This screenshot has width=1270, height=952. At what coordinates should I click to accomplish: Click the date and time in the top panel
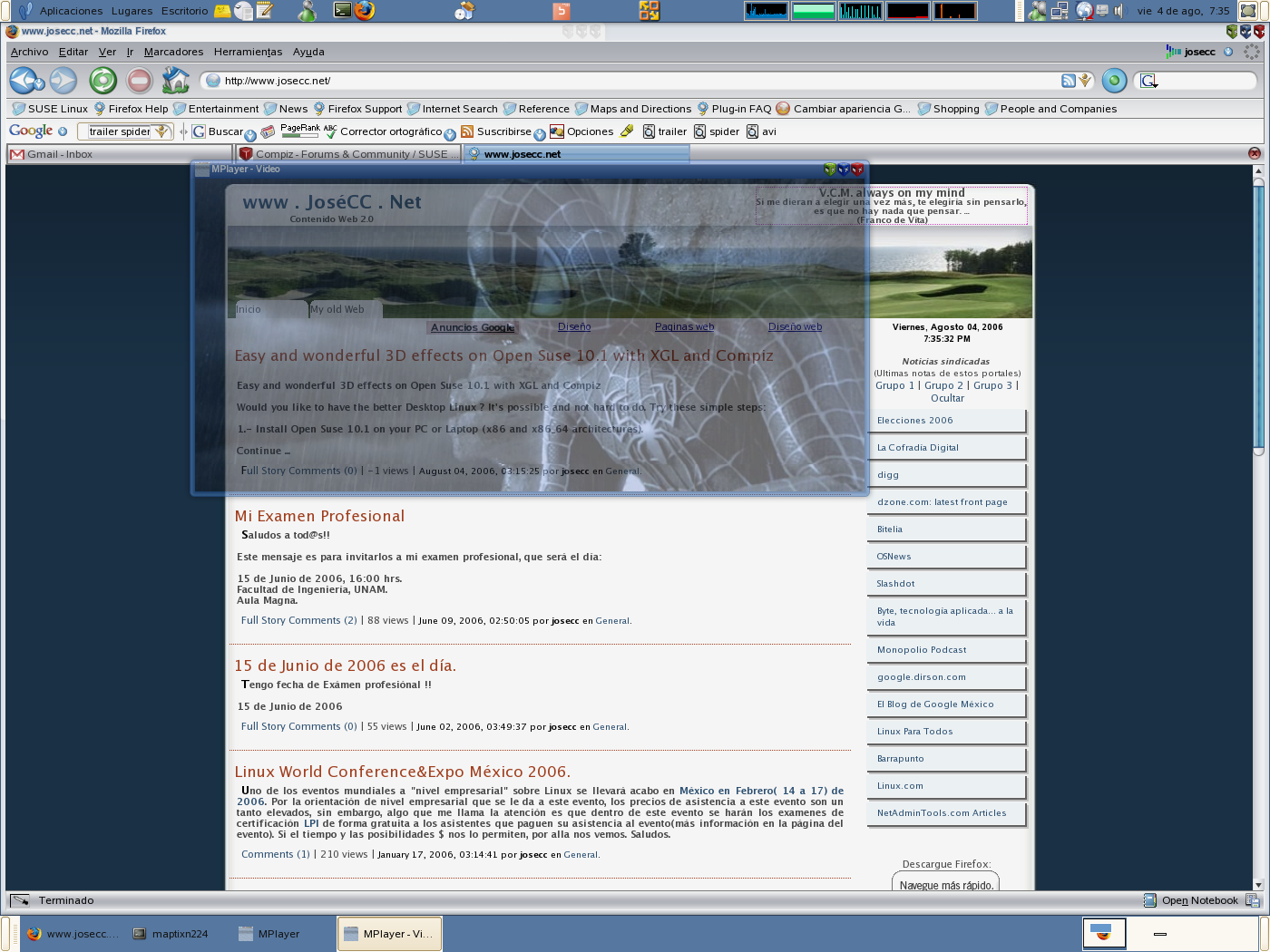1183,11
